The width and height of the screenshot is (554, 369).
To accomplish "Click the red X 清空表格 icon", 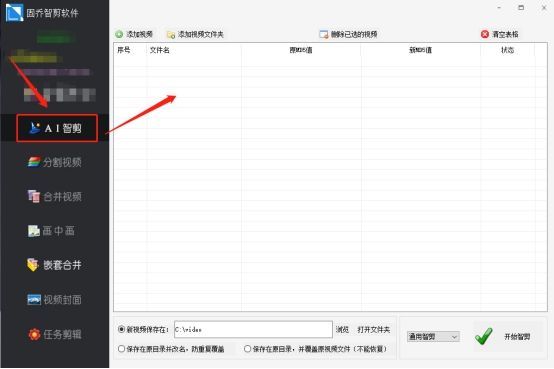I will (485, 34).
